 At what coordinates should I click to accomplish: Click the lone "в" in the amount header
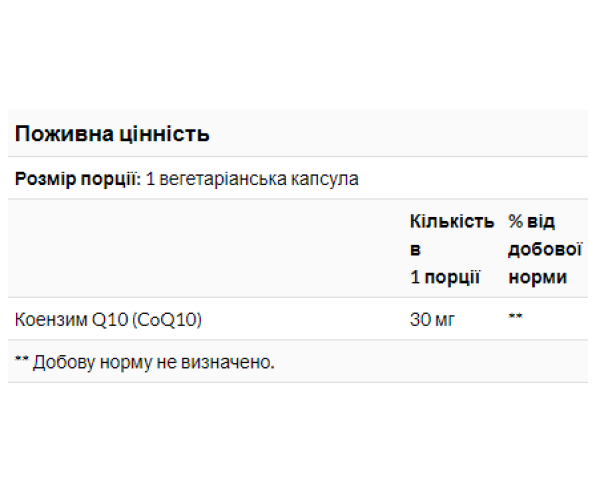(415, 249)
